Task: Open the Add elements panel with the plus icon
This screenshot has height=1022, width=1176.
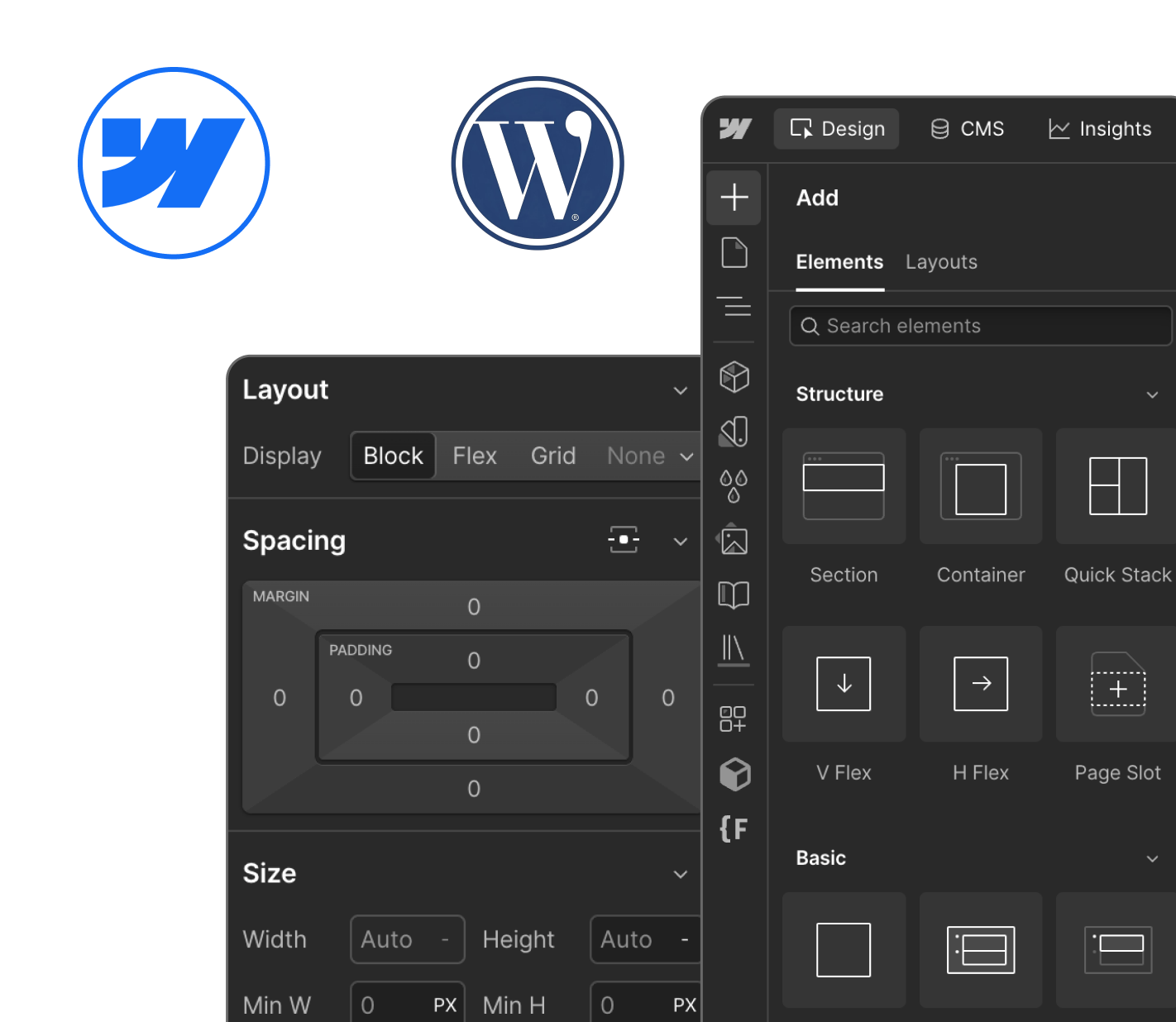Action: [x=734, y=198]
